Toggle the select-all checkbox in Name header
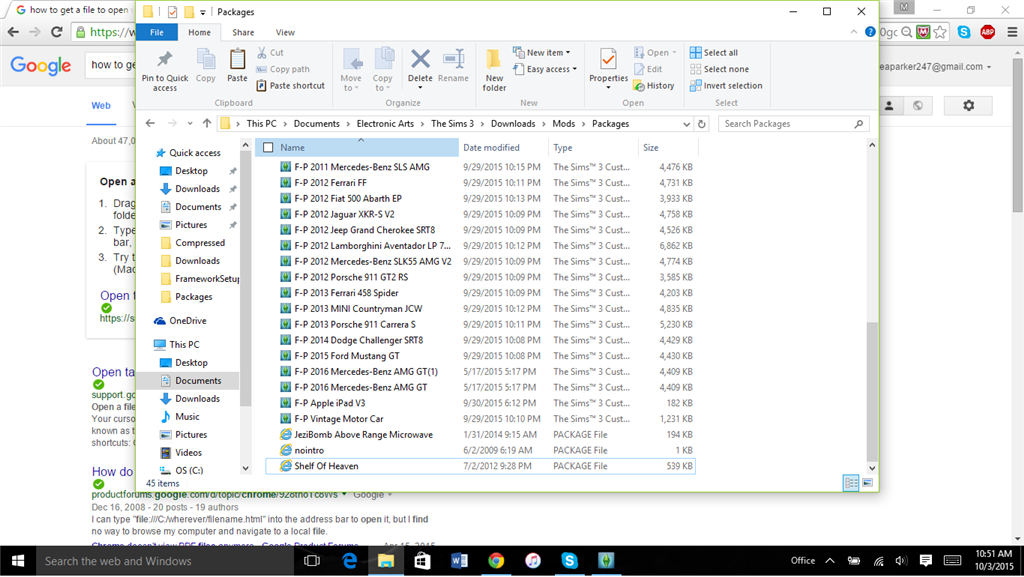This screenshot has height=577, width=1024. [268, 148]
